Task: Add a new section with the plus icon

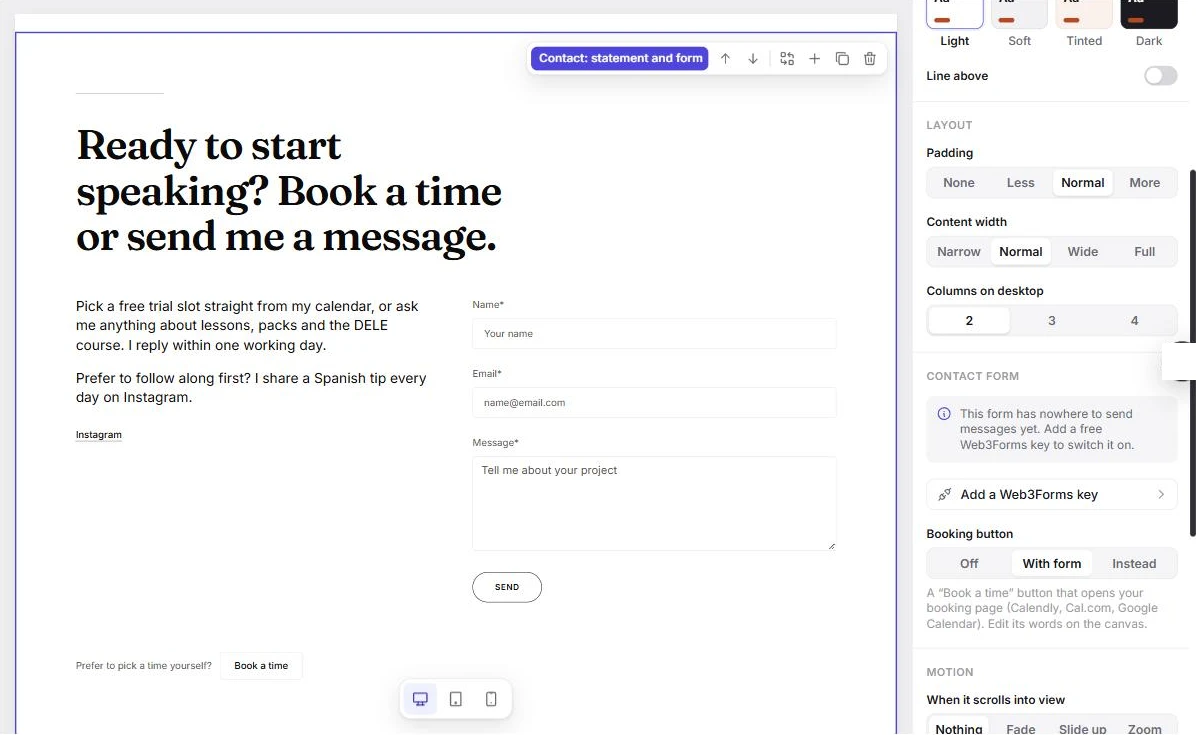Action: [815, 59]
